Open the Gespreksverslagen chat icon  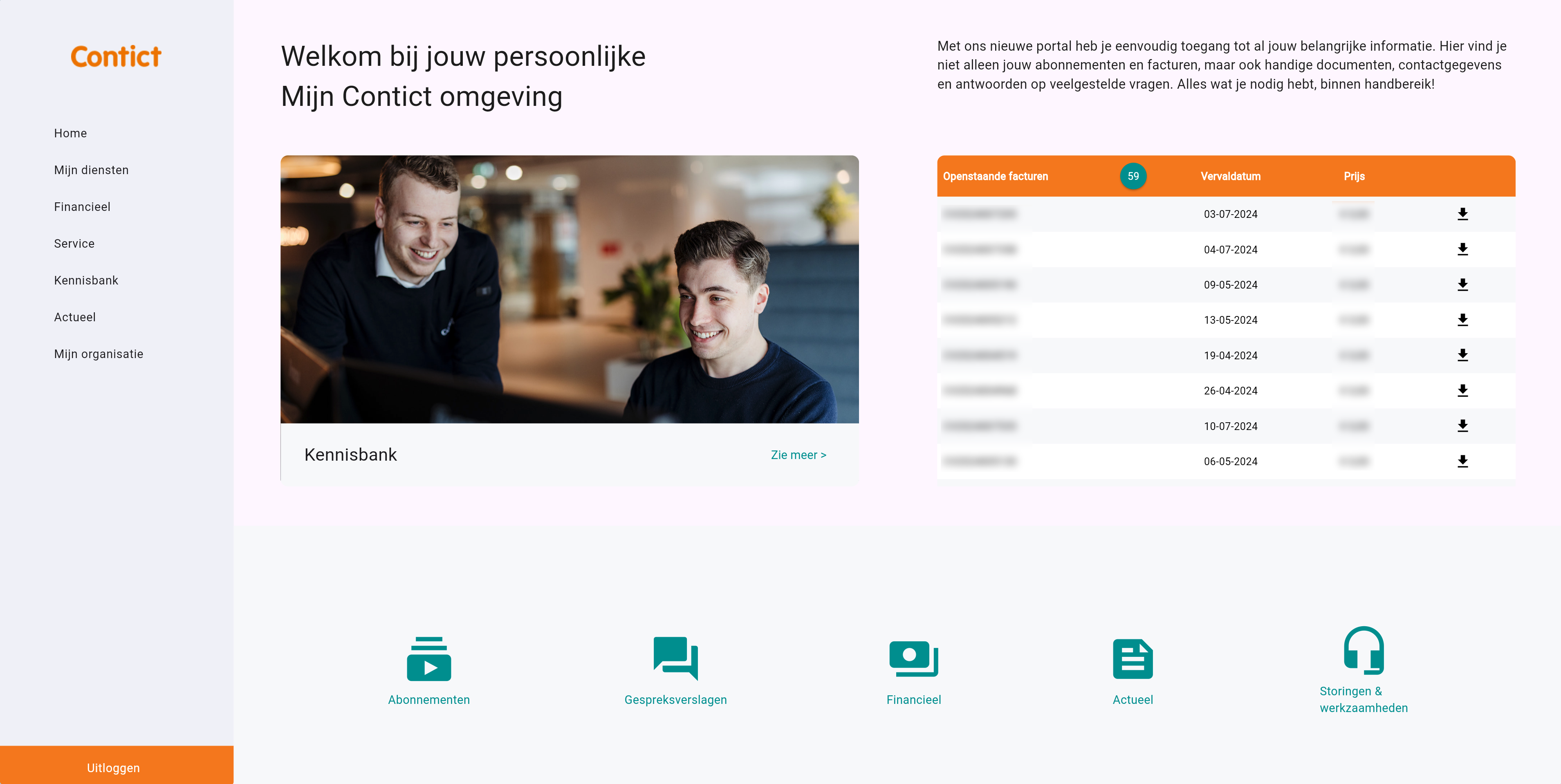pyautogui.click(x=676, y=659)
